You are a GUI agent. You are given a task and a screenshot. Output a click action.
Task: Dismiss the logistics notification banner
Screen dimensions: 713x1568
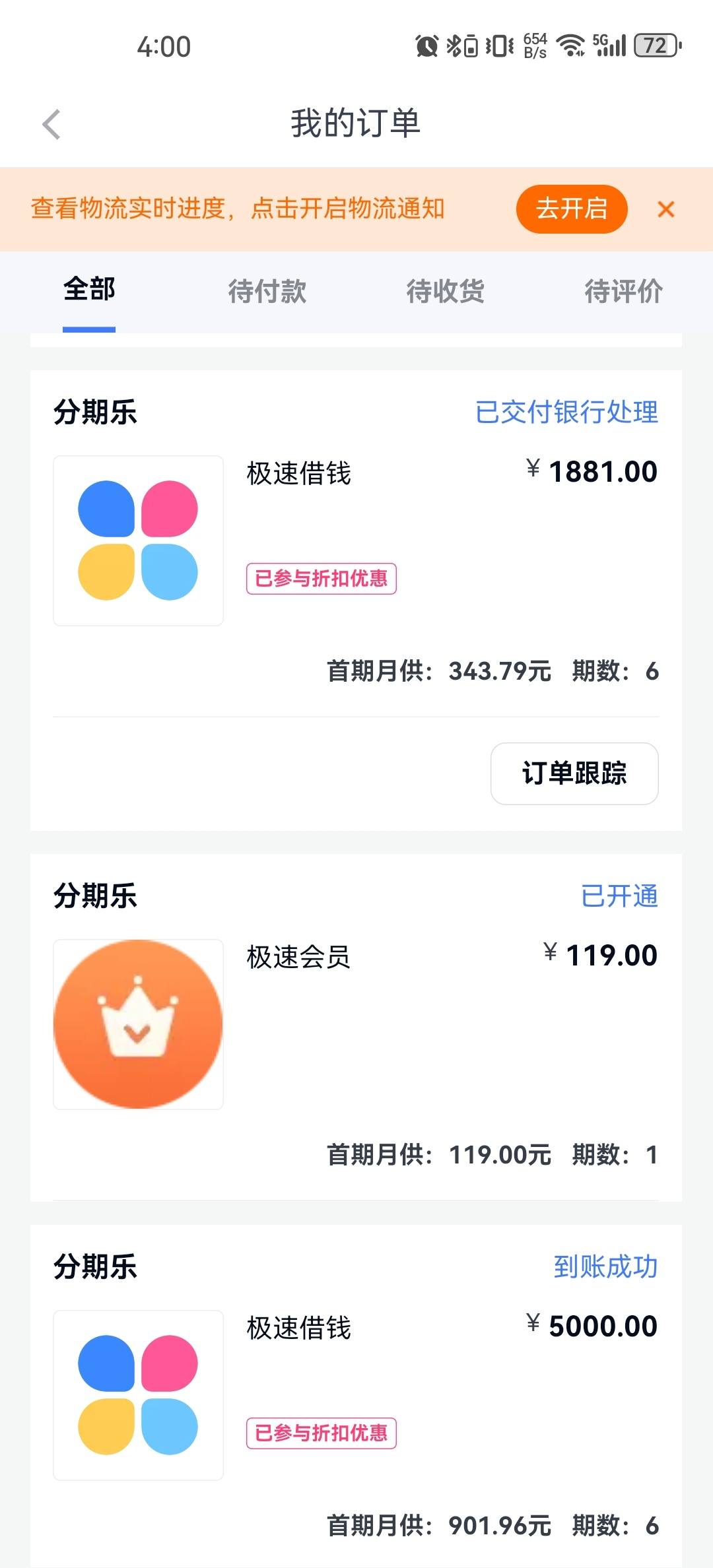[665, 209]
